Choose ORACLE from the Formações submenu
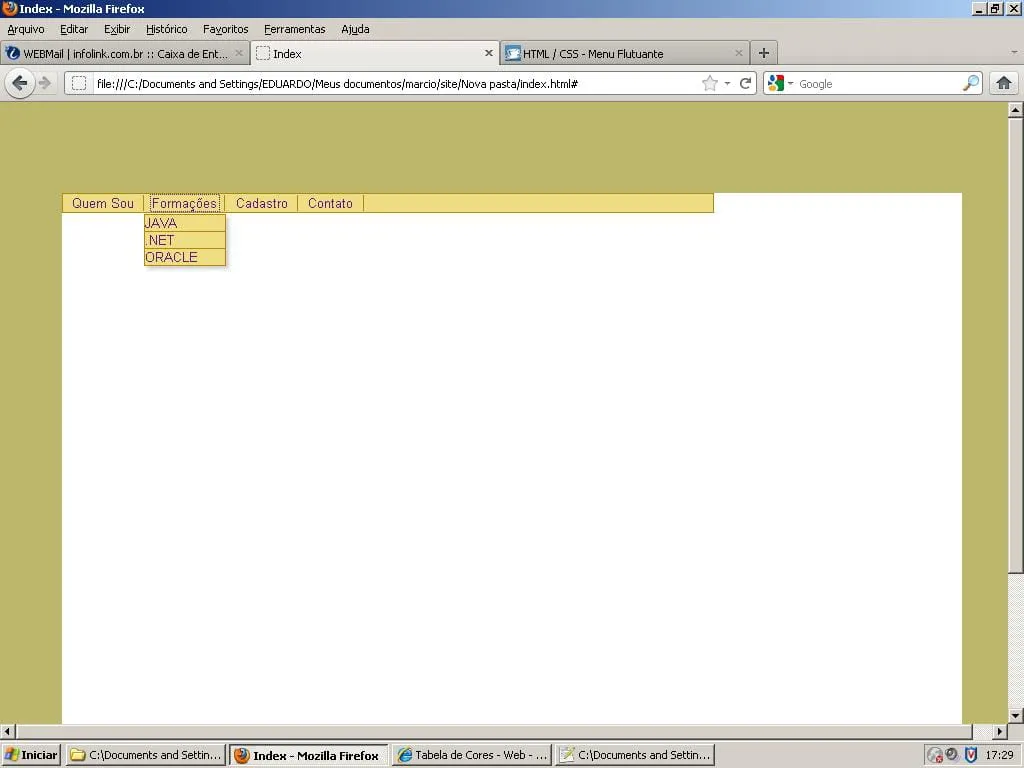Viewport: 1024px width, 768px height. pyautogui.click(x=185, y=257)
